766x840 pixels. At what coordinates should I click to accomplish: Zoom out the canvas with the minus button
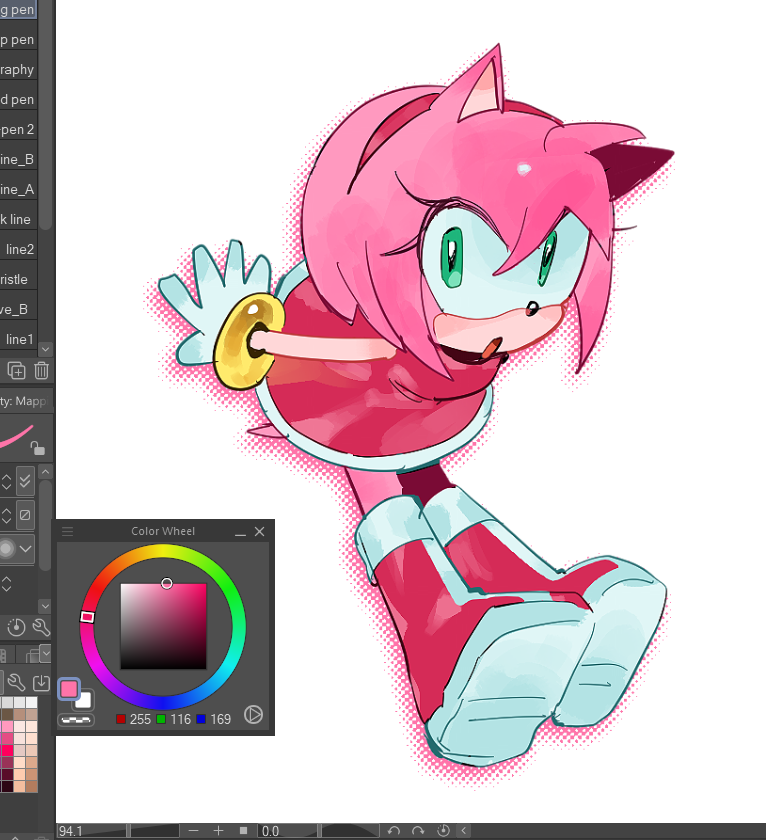click(x=193, y=830)
